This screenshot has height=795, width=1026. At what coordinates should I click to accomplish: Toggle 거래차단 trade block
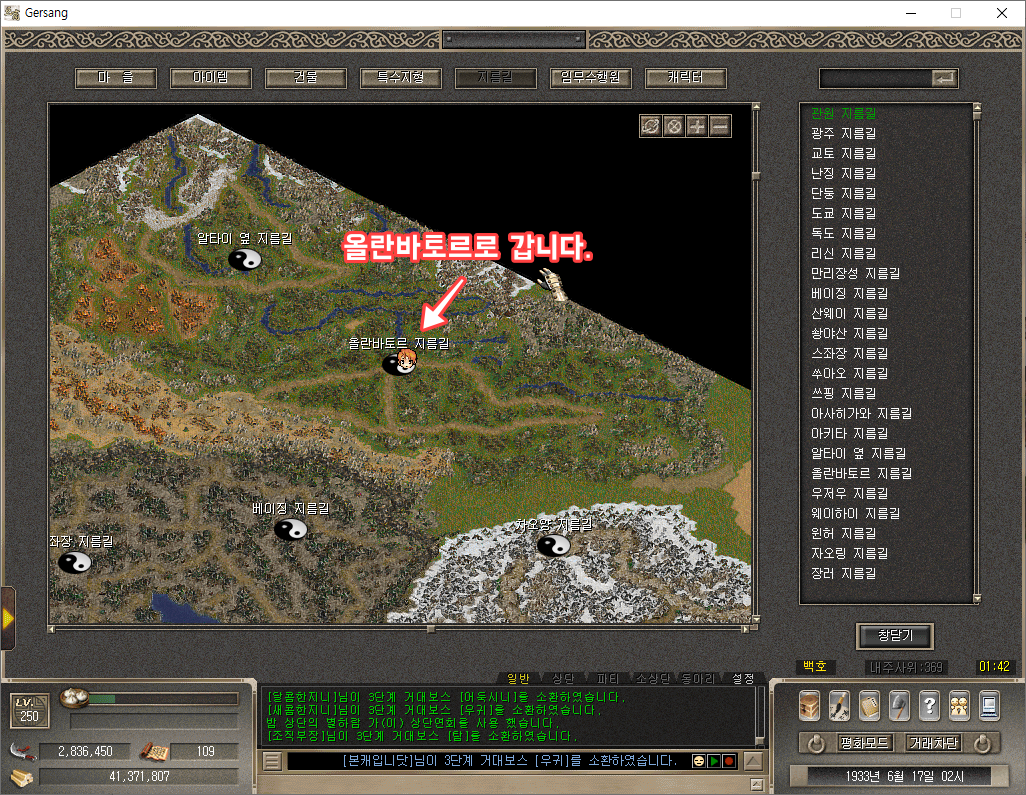[934, 743]
